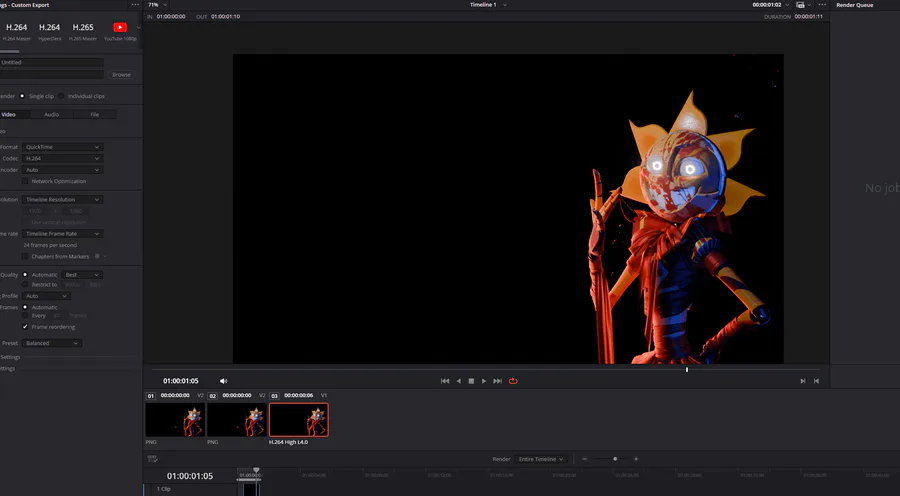The width and height of the screenshot is (900, 496).
Task: Click the 01:00:01:05 viewer timecode
Action: [181, 381]
